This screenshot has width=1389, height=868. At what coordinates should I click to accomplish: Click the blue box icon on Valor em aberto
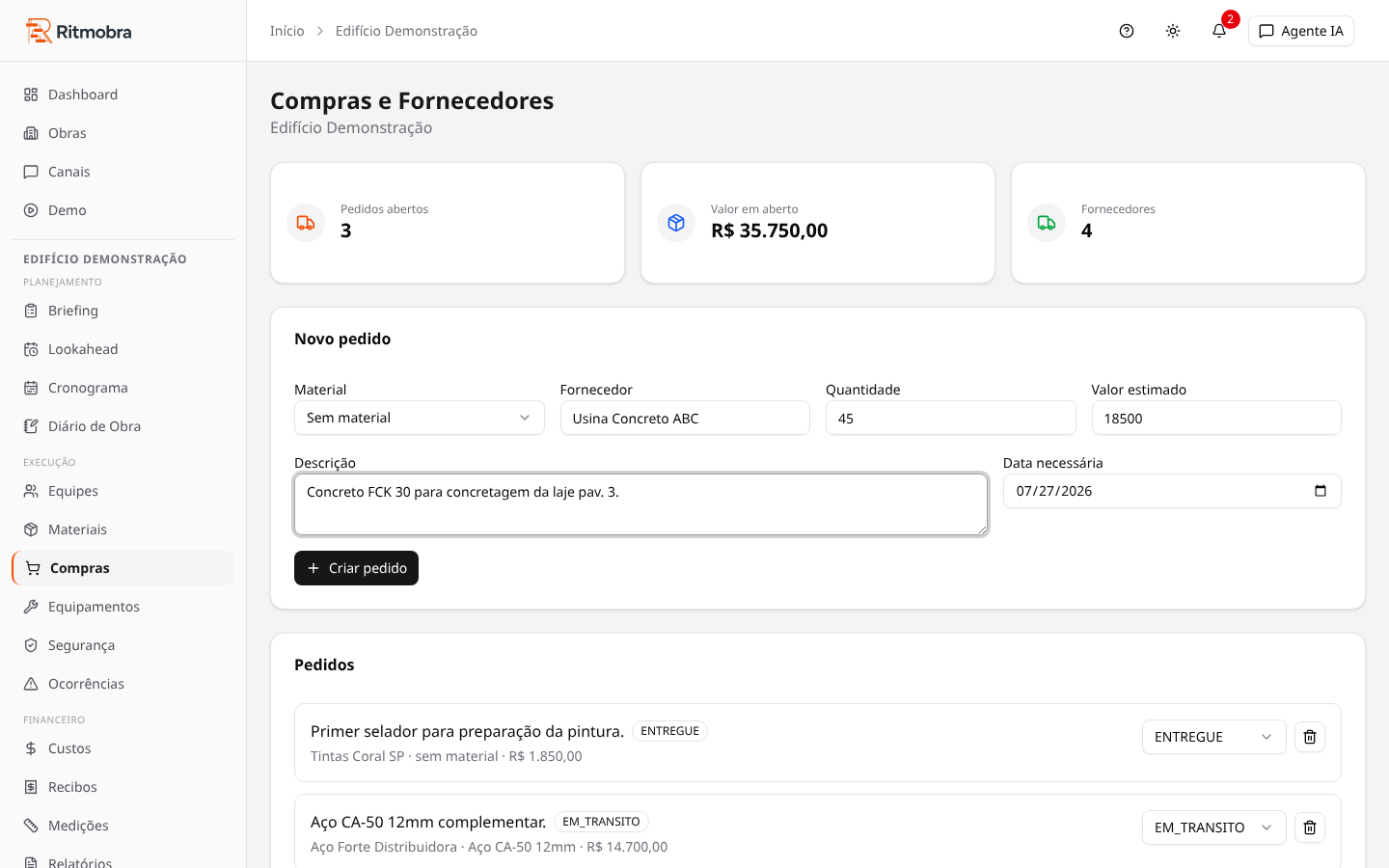[676, 223]
